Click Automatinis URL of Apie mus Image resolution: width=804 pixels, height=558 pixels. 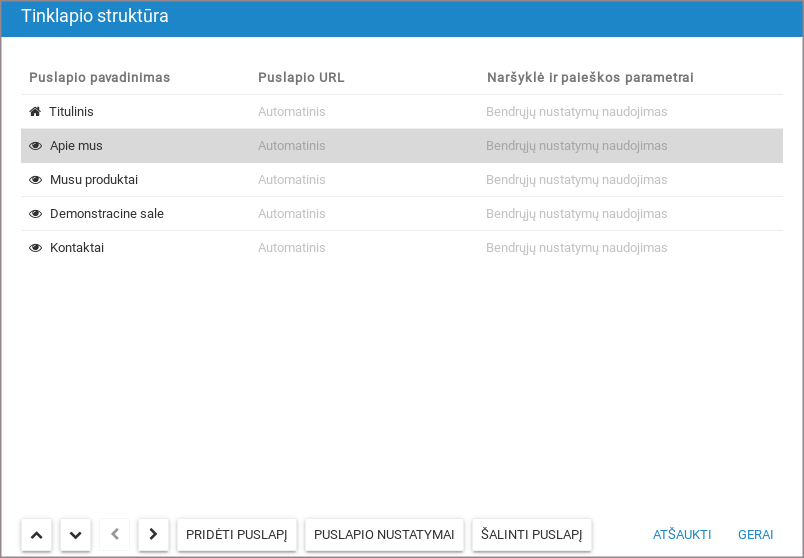(x=291, y=146)
